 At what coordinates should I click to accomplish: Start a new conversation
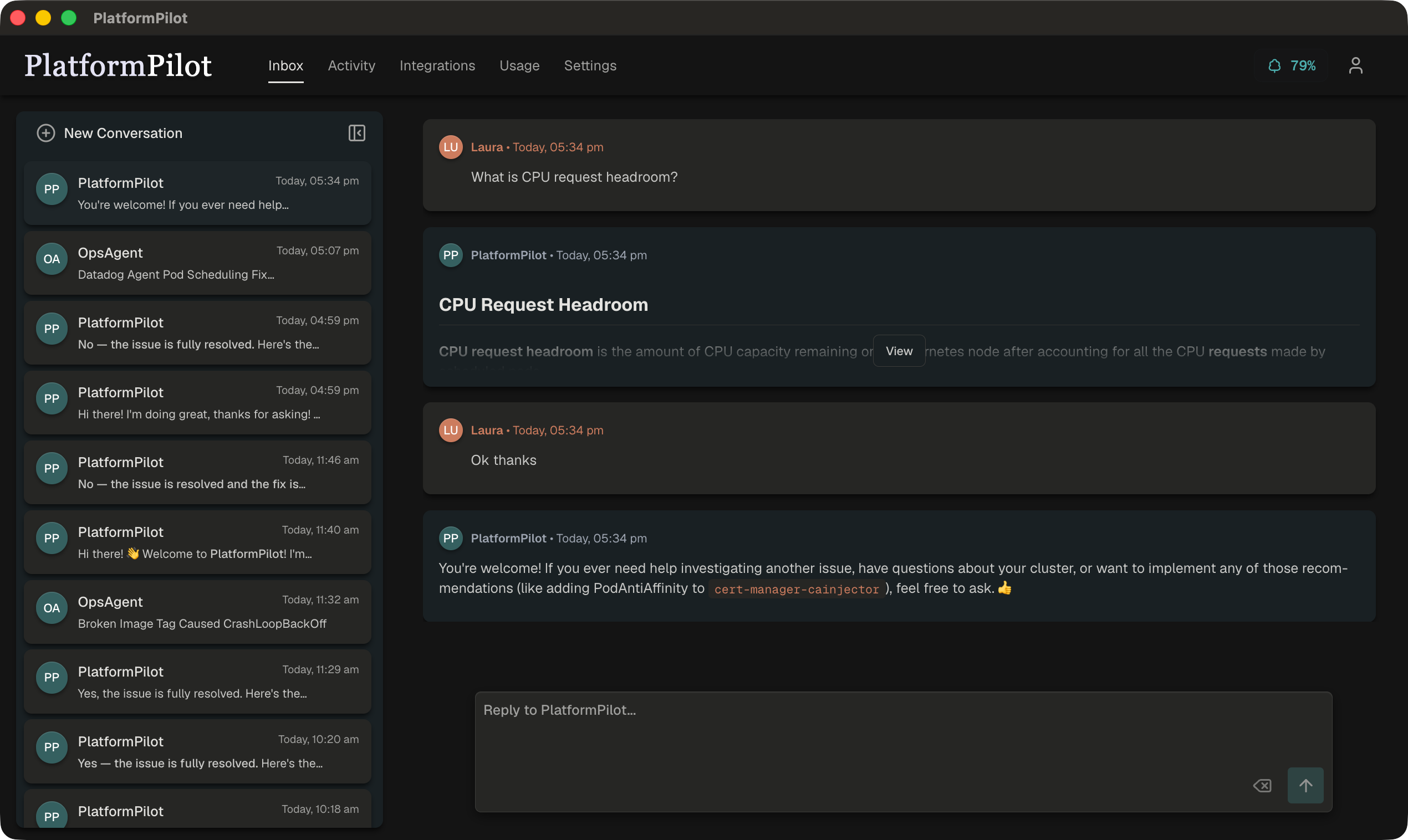[x=109, y=133]
